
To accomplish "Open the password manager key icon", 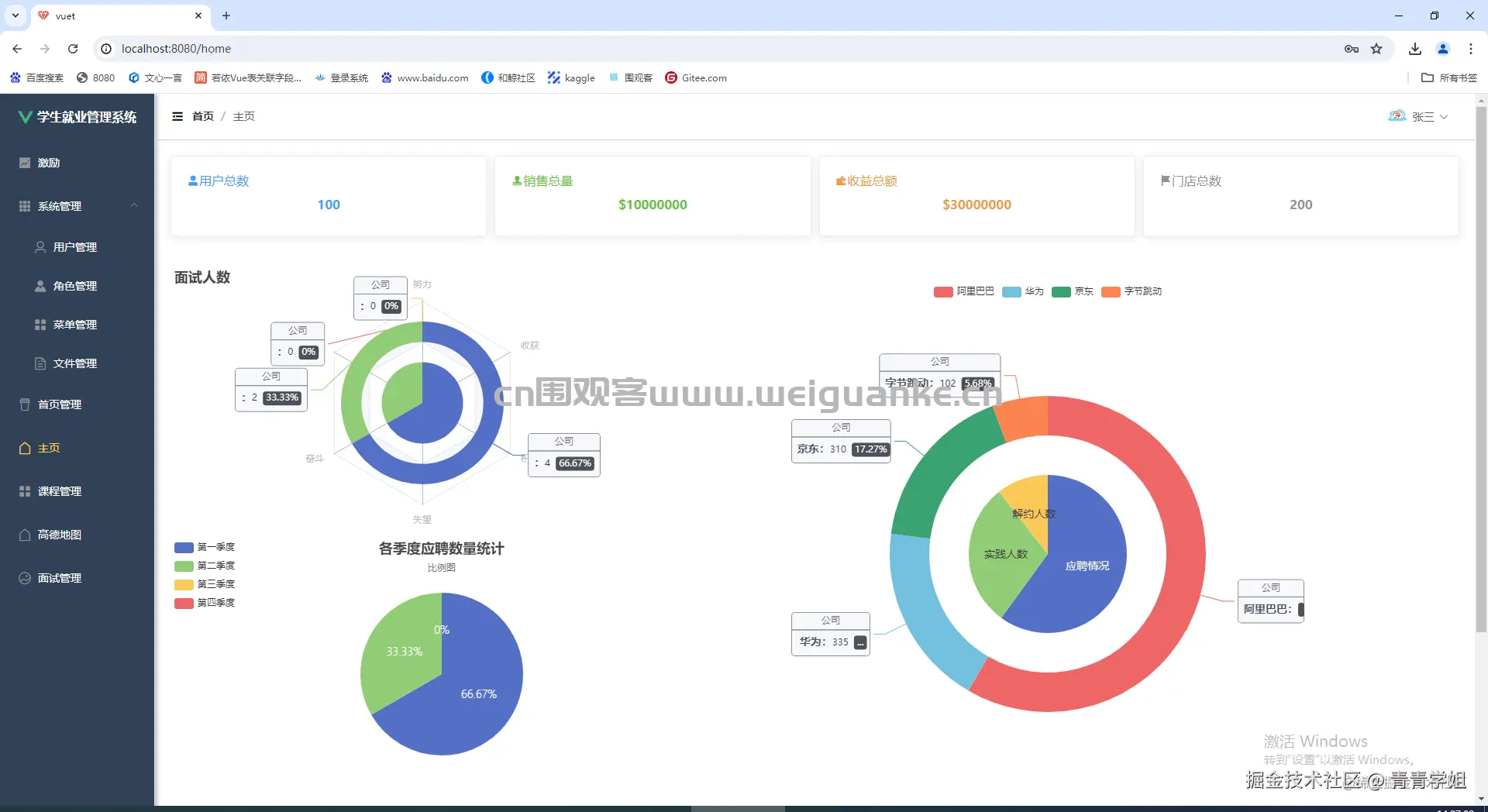I will click(x=1352, y=49).
